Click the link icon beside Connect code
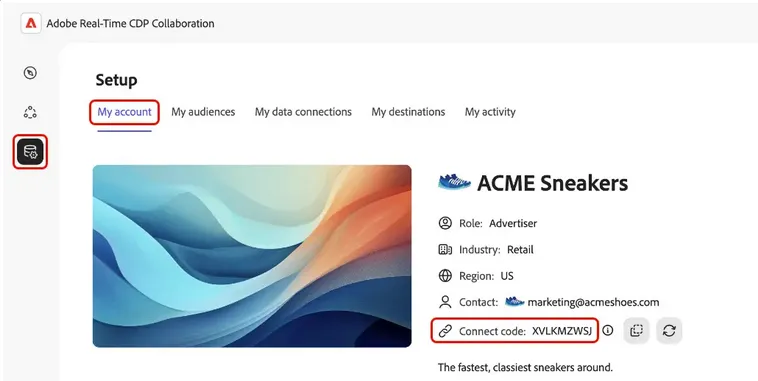This screenshot has width=758, height=381. [x=445, y=331]
